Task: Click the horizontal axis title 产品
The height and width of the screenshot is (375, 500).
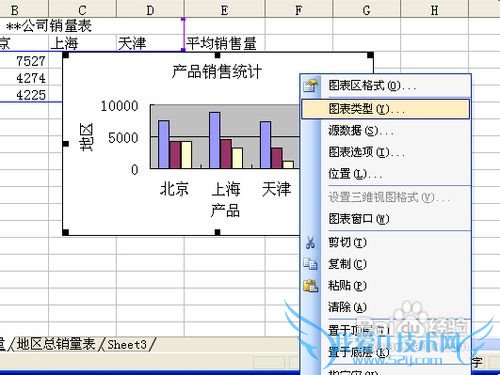Action: pos(225,211)
